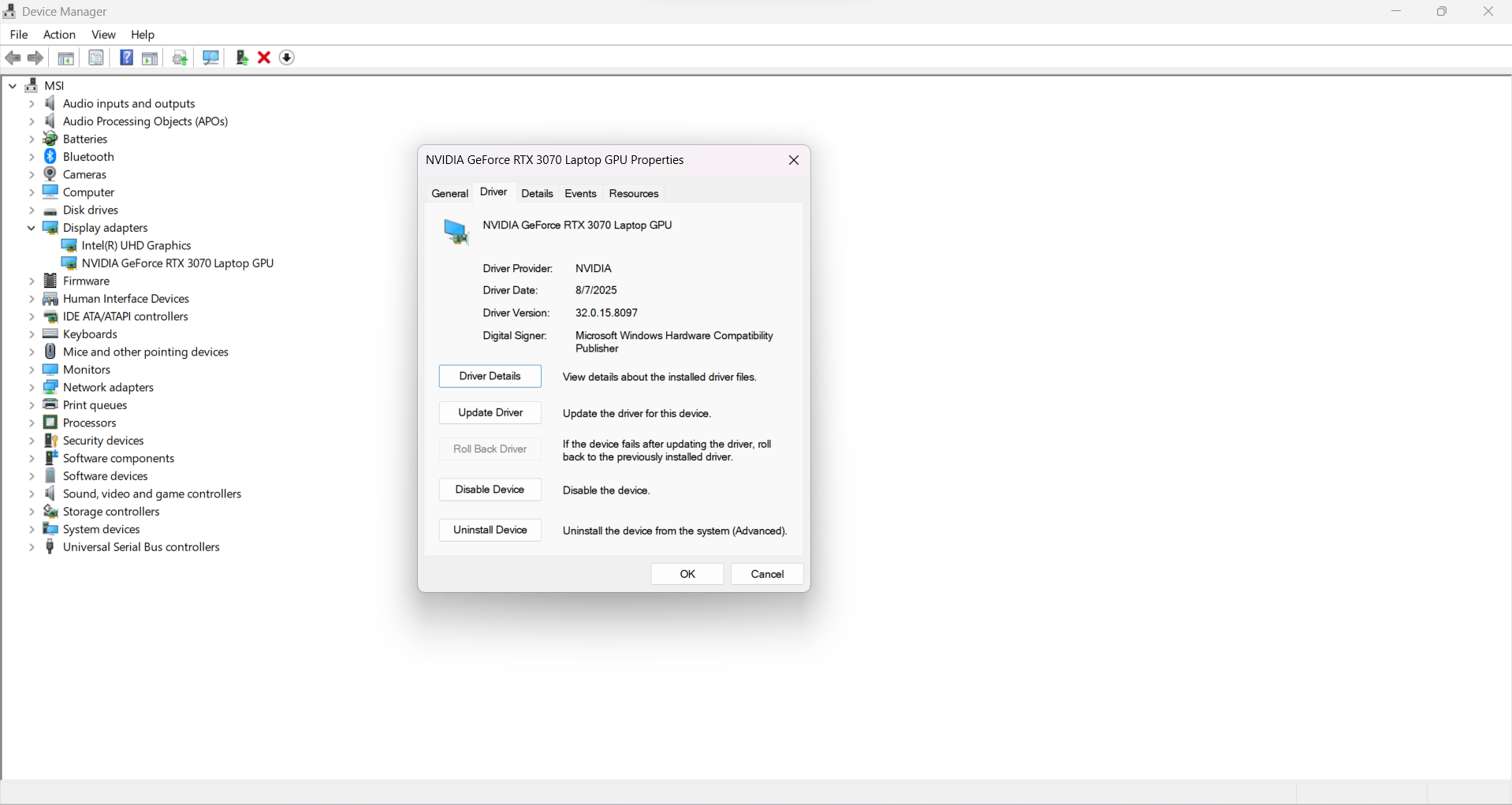1512x805 pixels.
Task: Click the Processors category icon
Action: [x=50, y=423]
